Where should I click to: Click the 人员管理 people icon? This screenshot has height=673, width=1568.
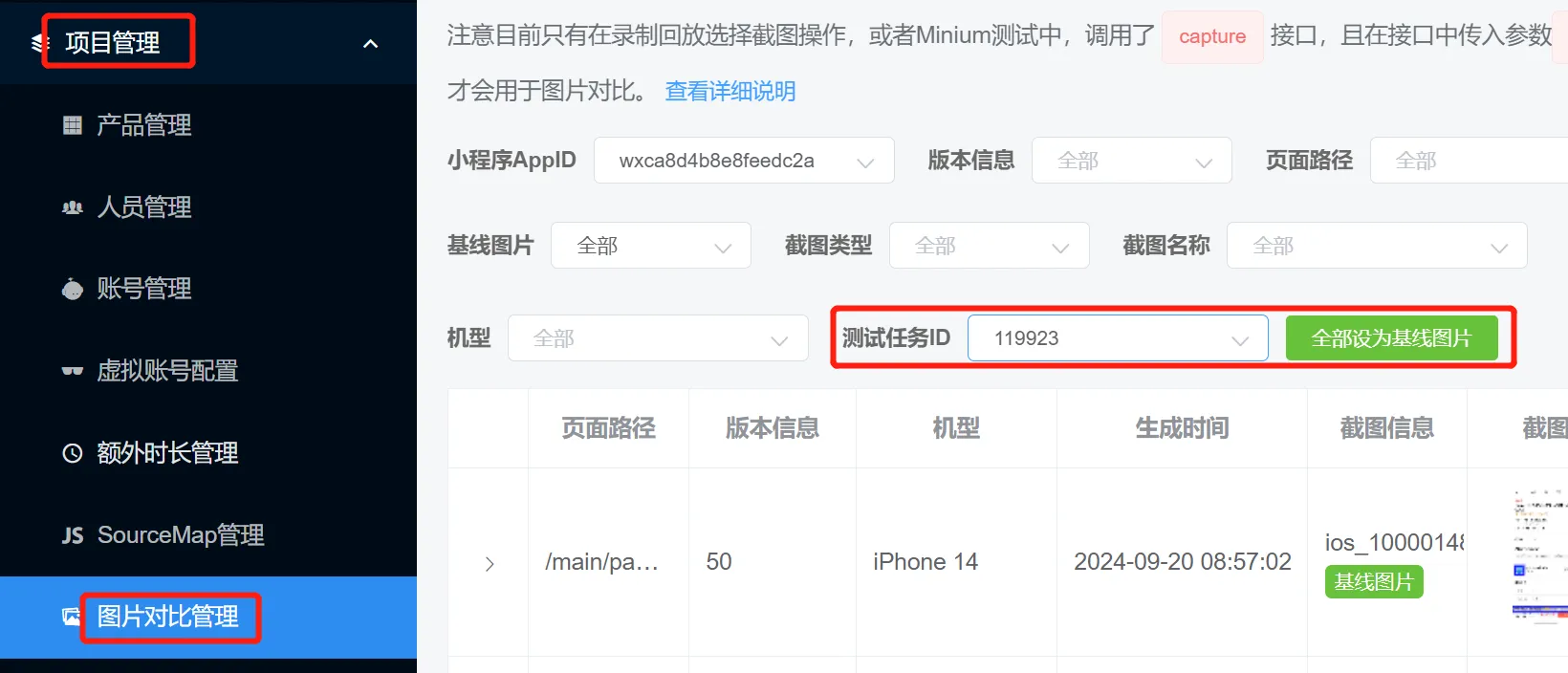[72, 207]
